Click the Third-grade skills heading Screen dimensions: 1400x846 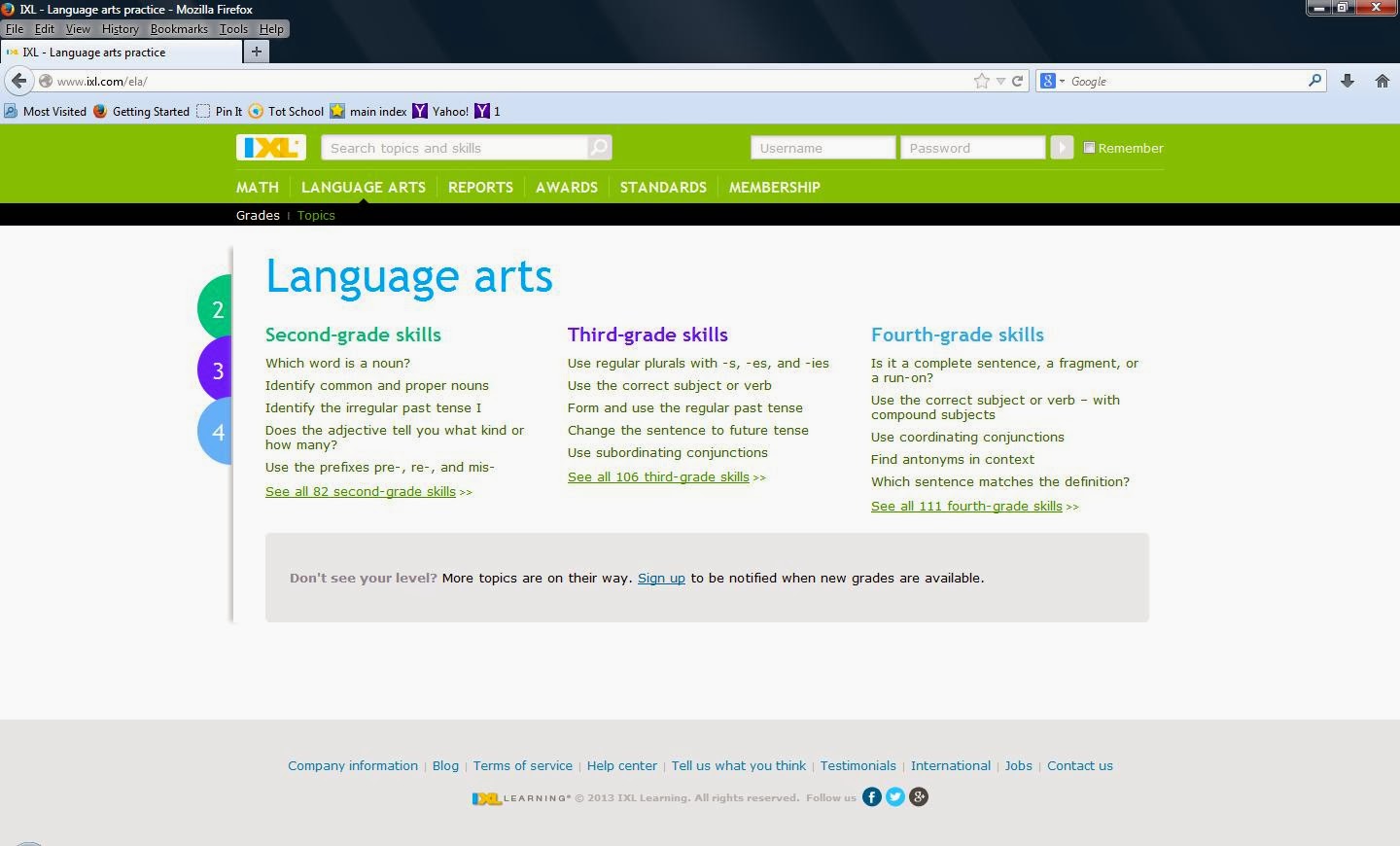(x=647, y=335)
